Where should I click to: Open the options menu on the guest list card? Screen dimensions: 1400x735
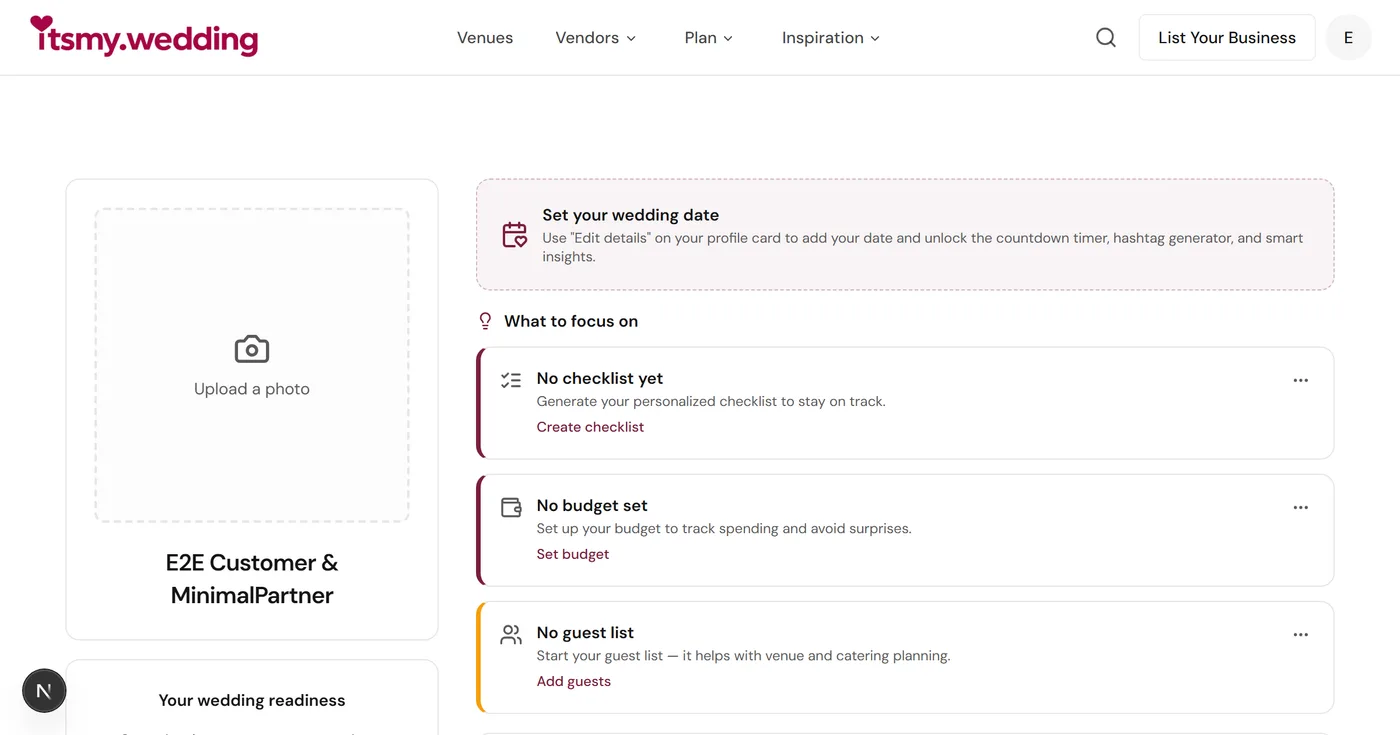[x=1300, y=634]
